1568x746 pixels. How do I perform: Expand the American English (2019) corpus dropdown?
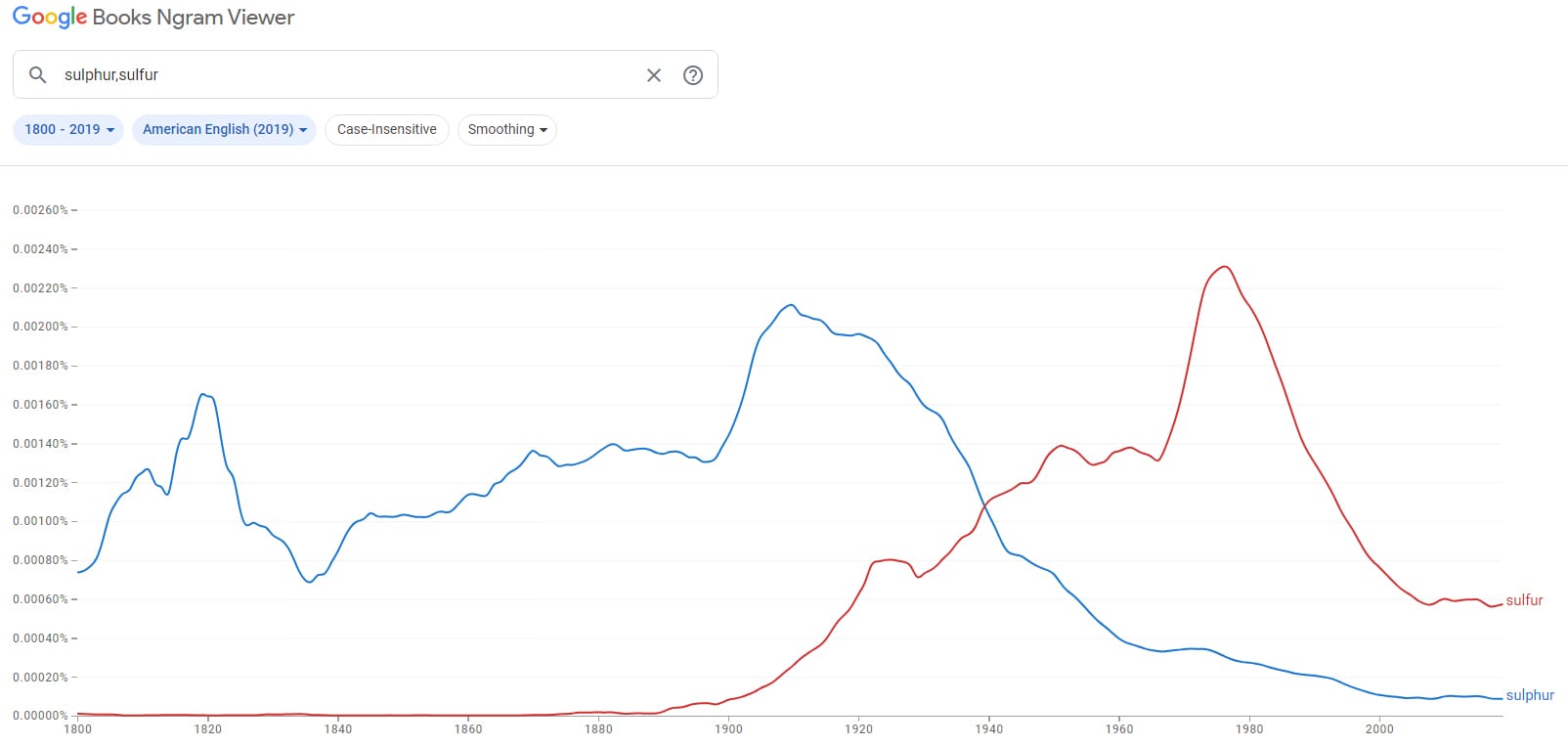pos(224,130)
